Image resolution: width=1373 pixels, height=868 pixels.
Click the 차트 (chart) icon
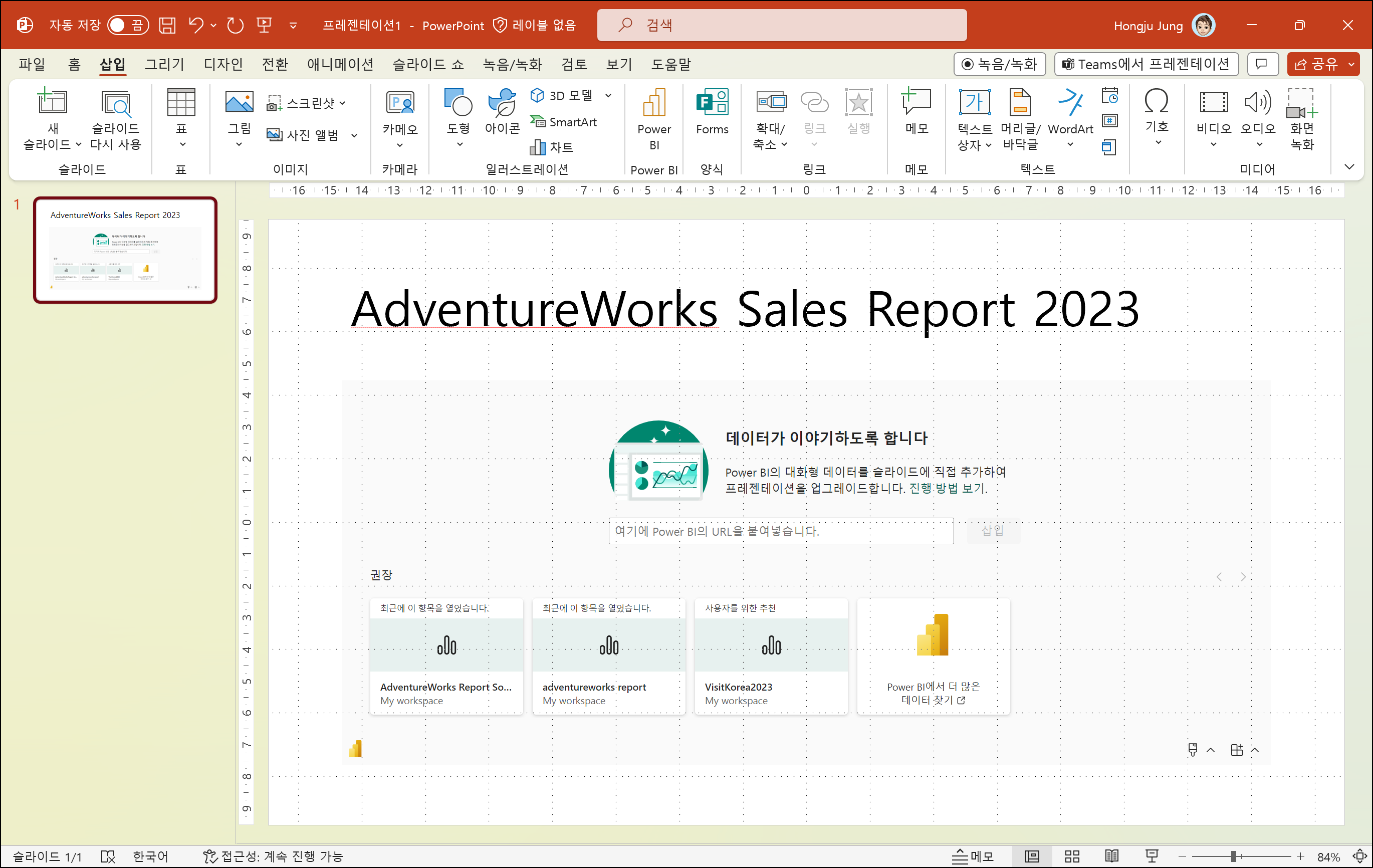[551, 147]
